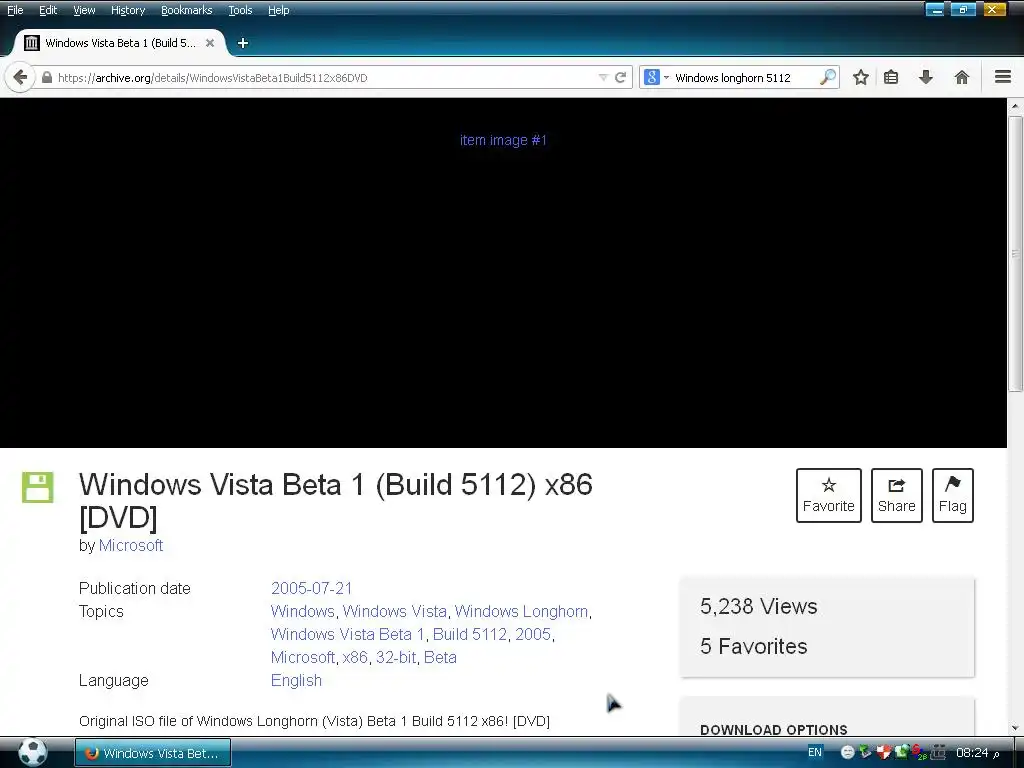
Task: Click the Firefox taskbar button
Action: point(153,753)
